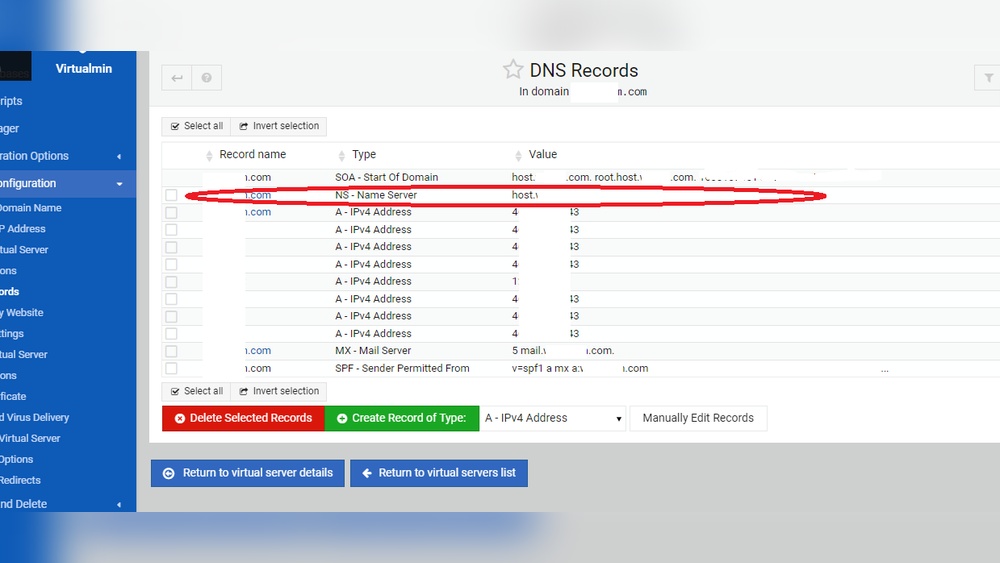Tick the NS - Name Server record checkbox
This screenshot has height=563, width=1000.
click(x=171, y=195)
